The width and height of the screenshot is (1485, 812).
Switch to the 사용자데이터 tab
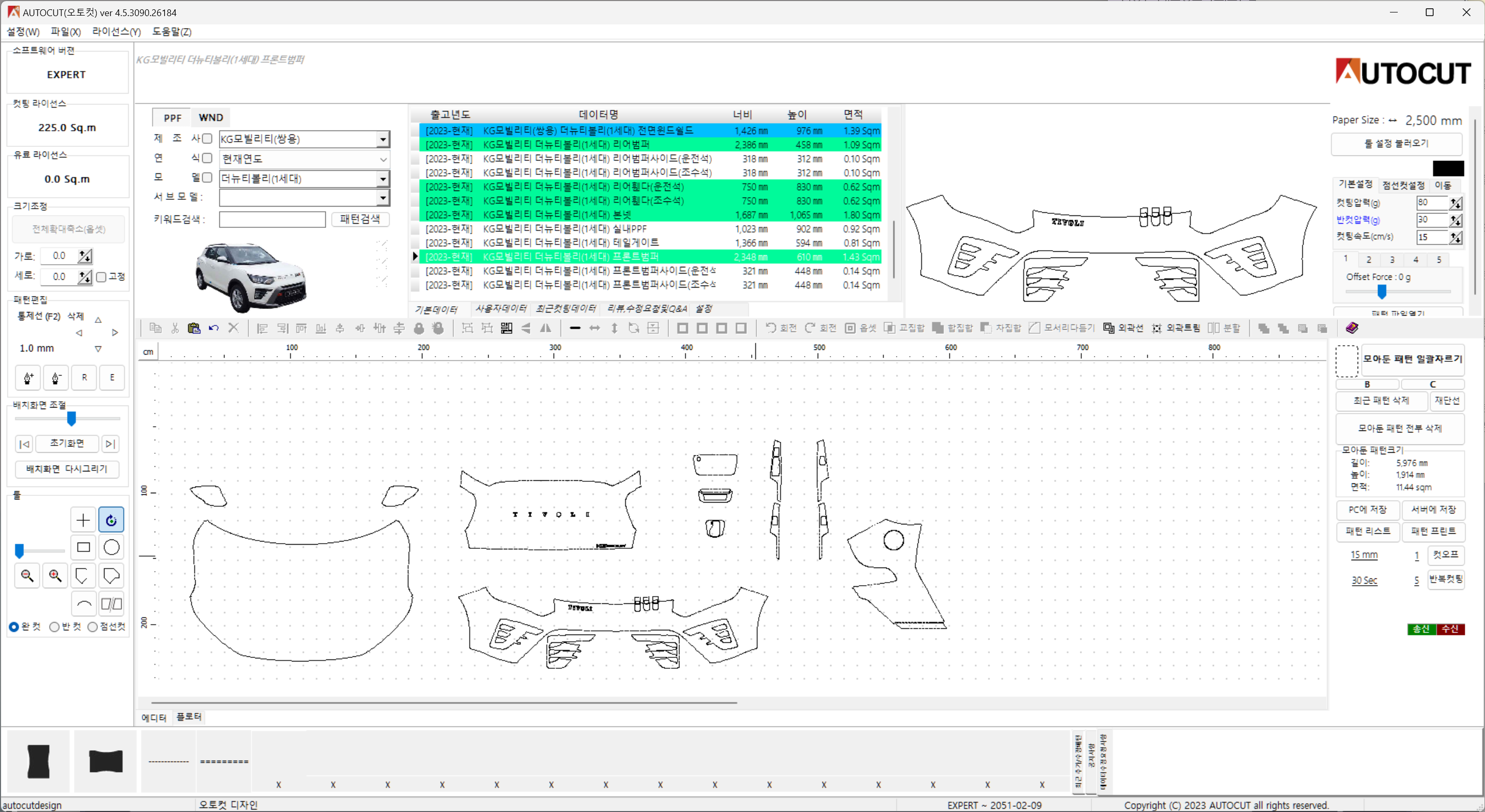coord(501,309)
